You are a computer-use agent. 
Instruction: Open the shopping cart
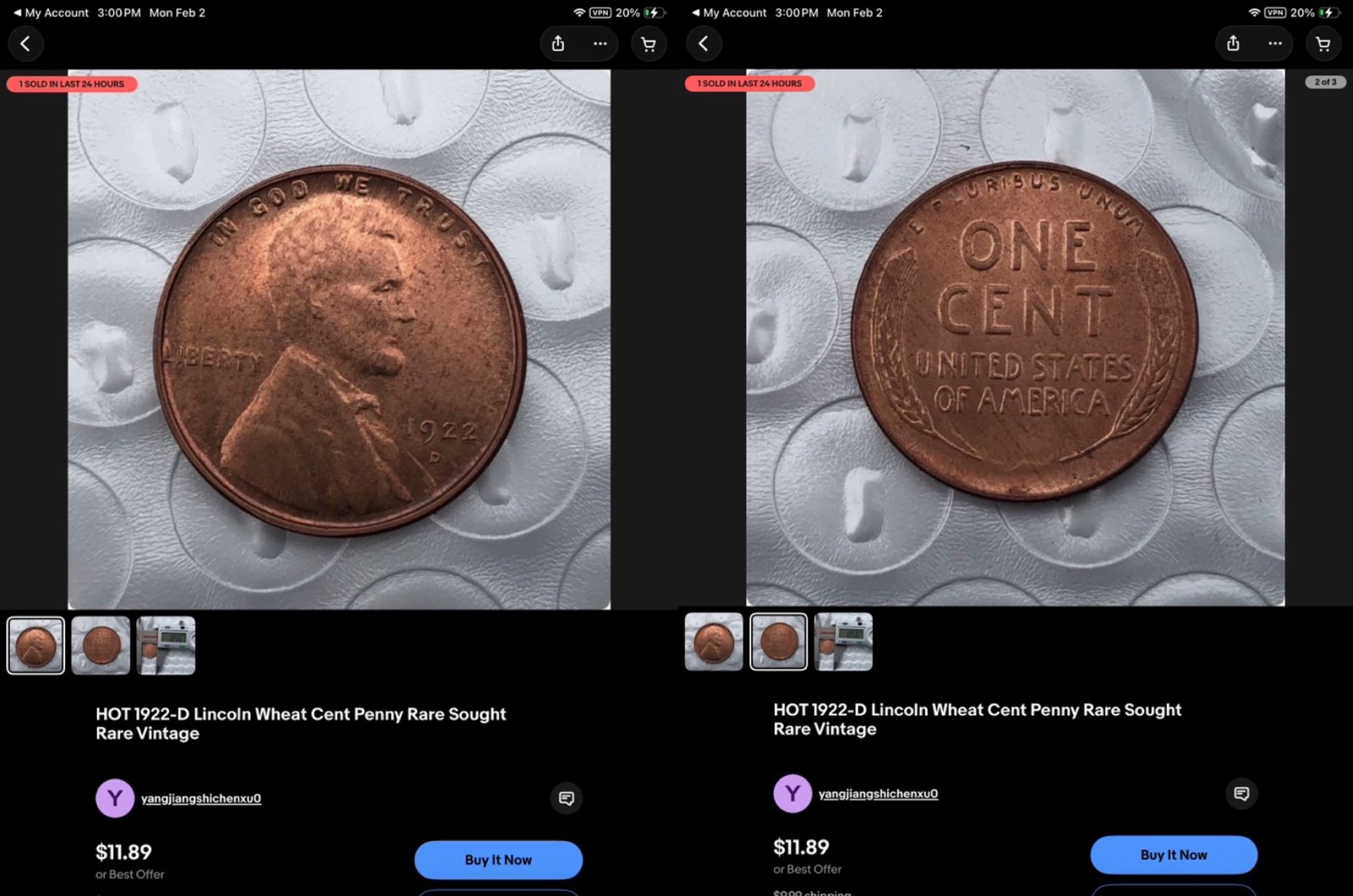pyautogui.click(x=649, y=43)
